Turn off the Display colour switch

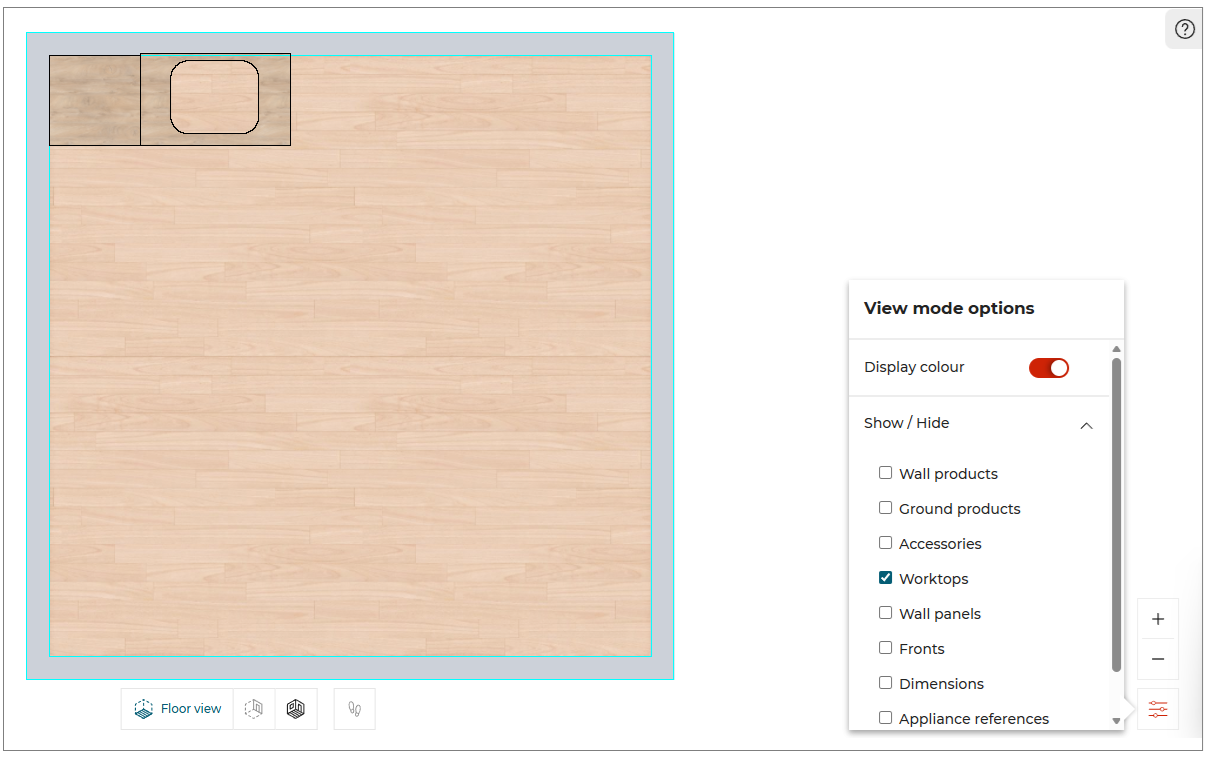1049,368
